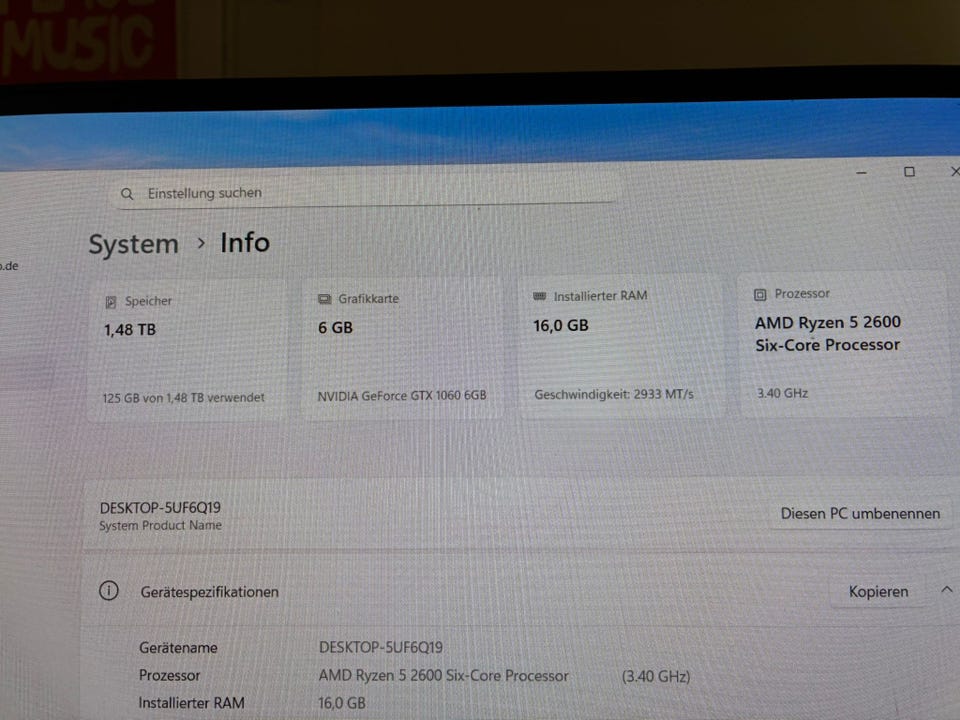Click the magnifier icon in the search box

pyautogui.click(x=127, y=193)
